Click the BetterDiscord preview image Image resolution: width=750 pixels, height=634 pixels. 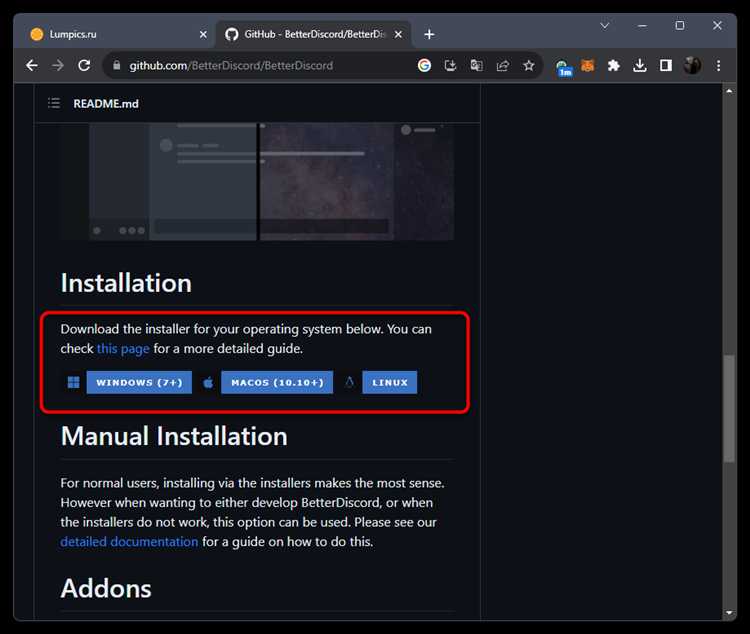pos(257,182)
